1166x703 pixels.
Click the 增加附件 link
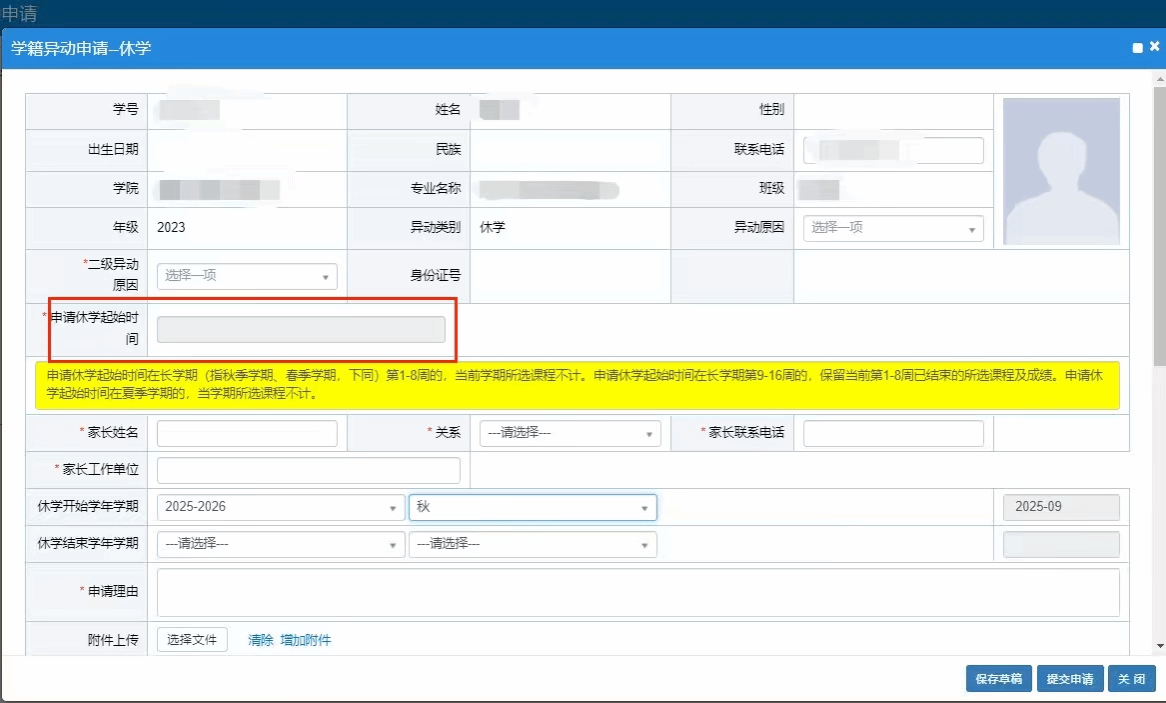click(305, 640)
